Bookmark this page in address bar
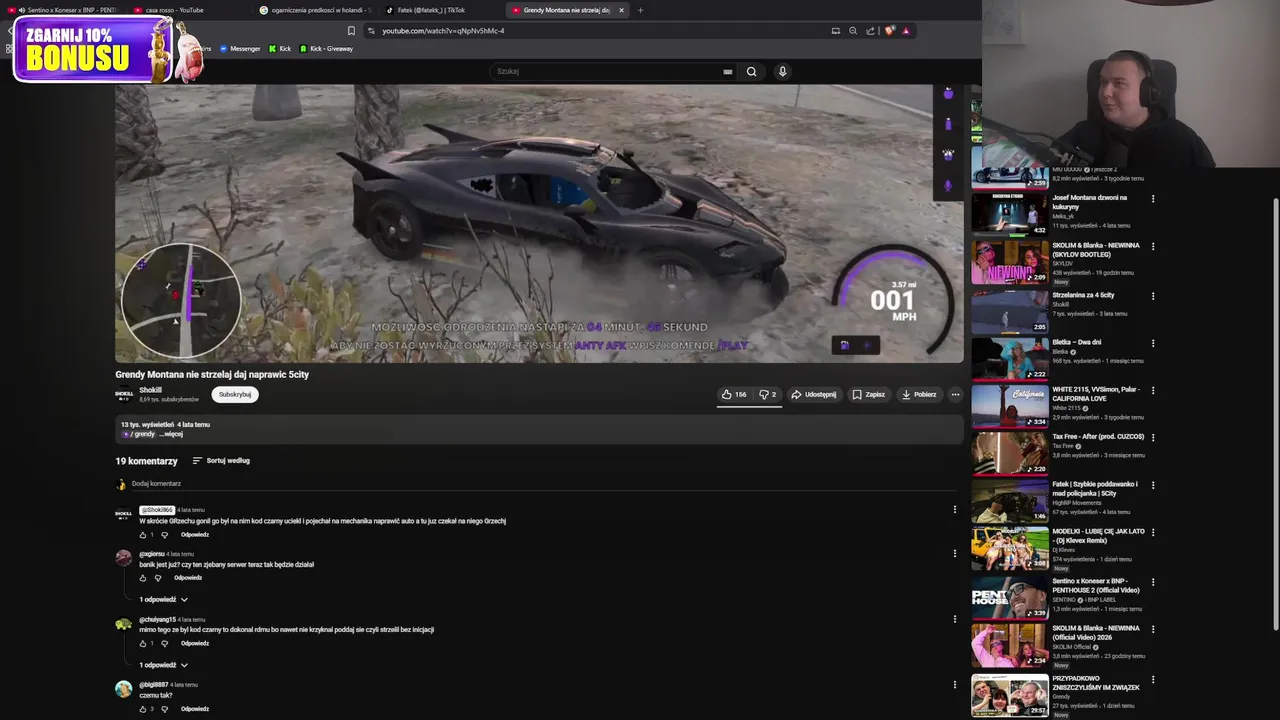Screen dimensions: 1280x720 pos(351,31)
